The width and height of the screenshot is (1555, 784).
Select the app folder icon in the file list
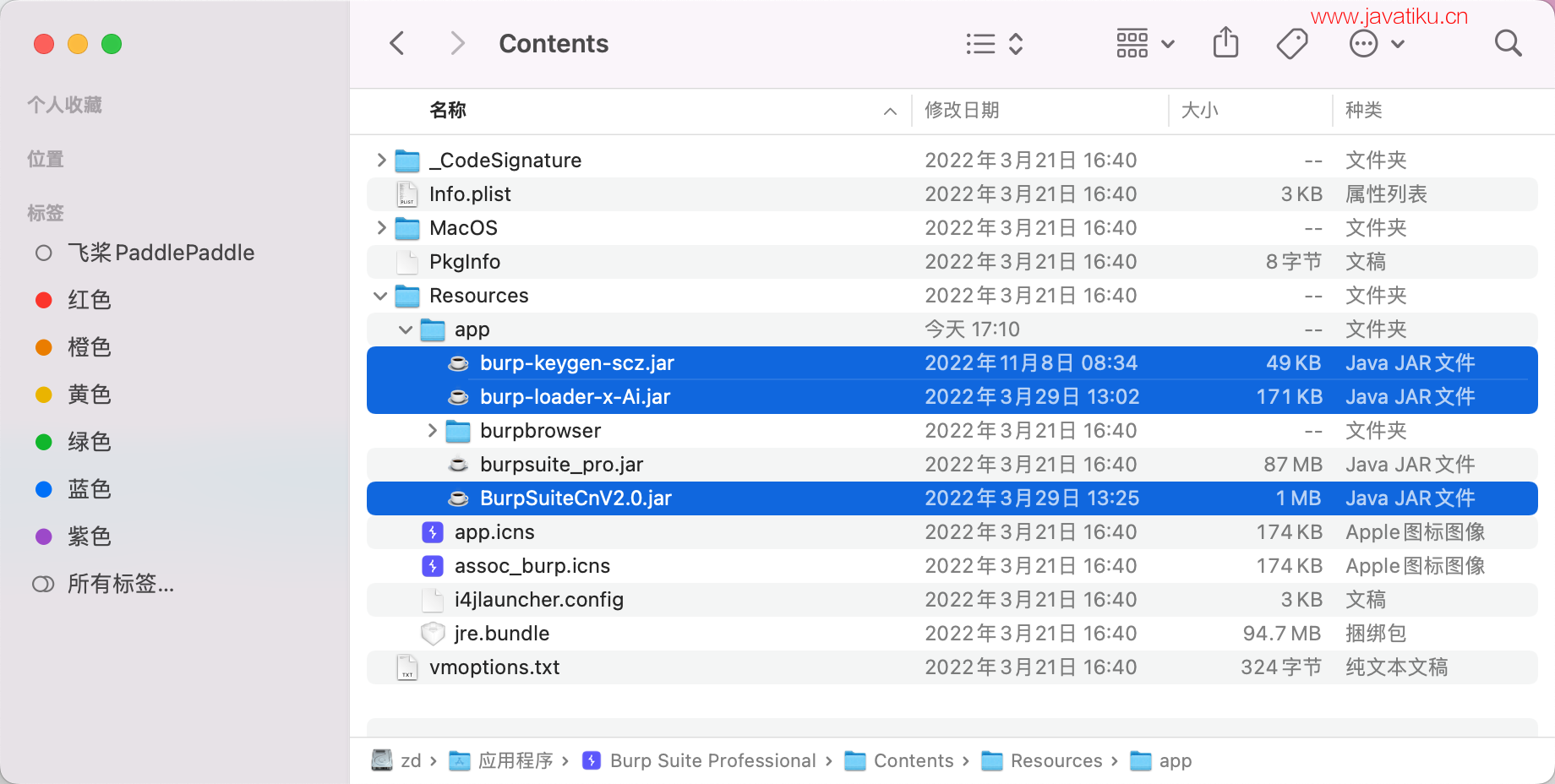click(x=434, y=329)
